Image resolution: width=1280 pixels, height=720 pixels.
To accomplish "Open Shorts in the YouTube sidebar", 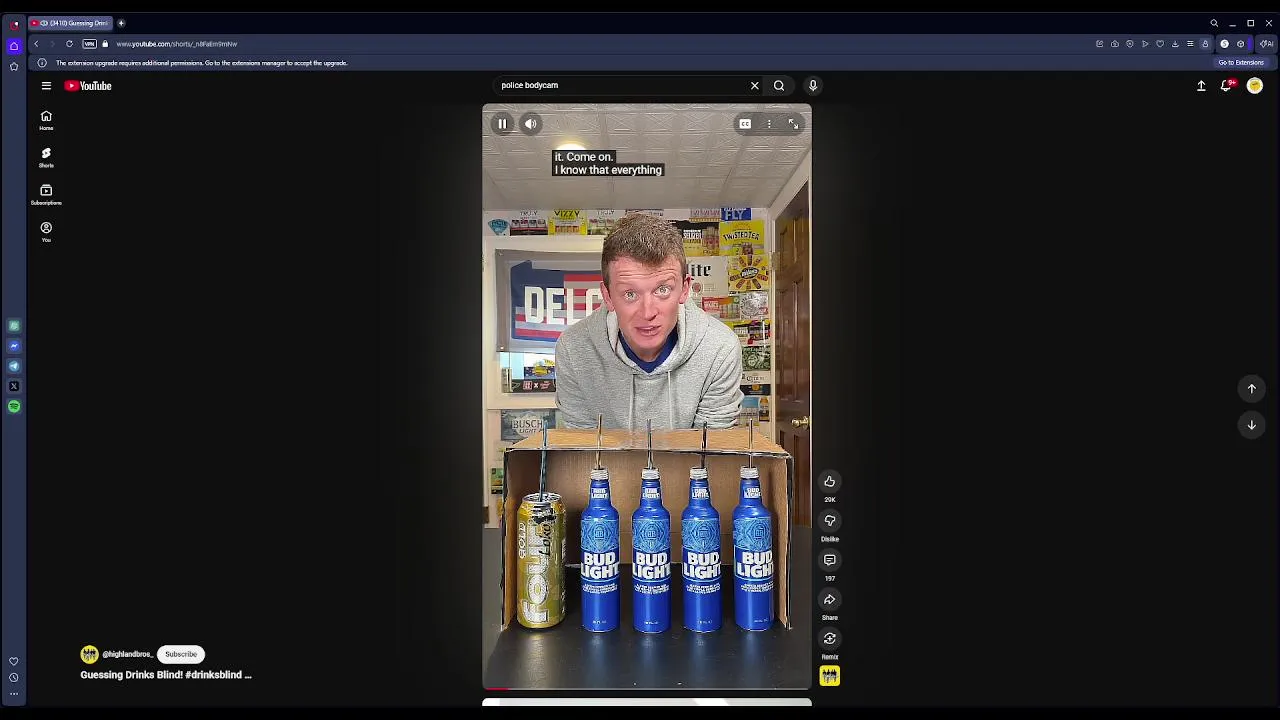I will click(x=46, y=158).
